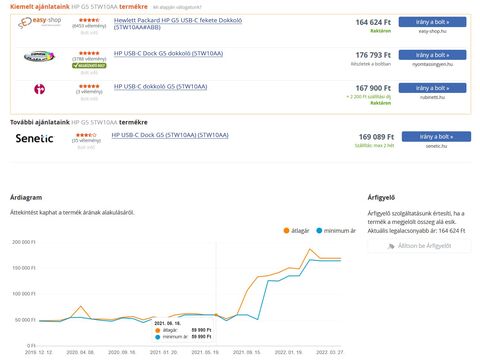Open the nyomtassingyen.hu colorful store logo
This screenshot has width=480, height=360.
point(39,56)
